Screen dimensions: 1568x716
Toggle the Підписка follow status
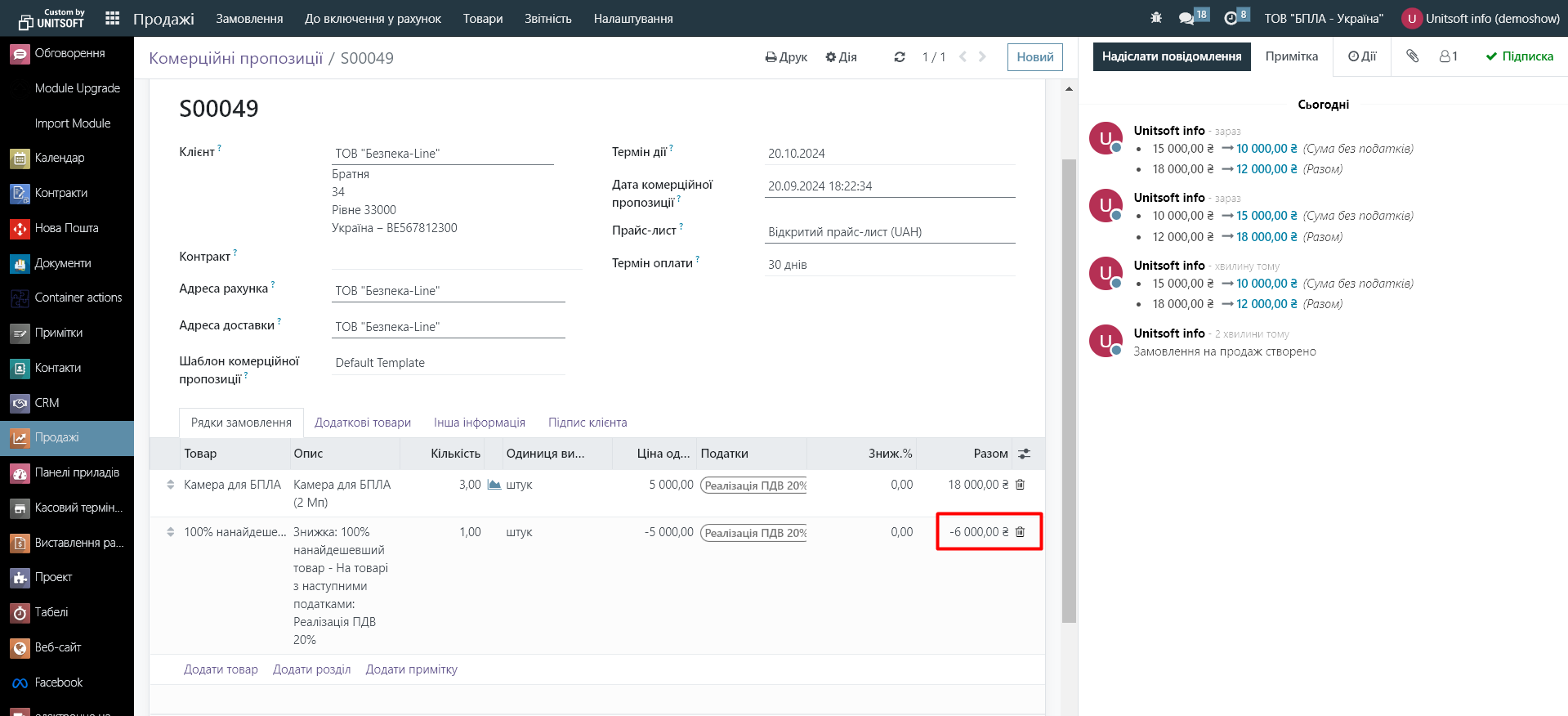click(x=1519, y=56)
